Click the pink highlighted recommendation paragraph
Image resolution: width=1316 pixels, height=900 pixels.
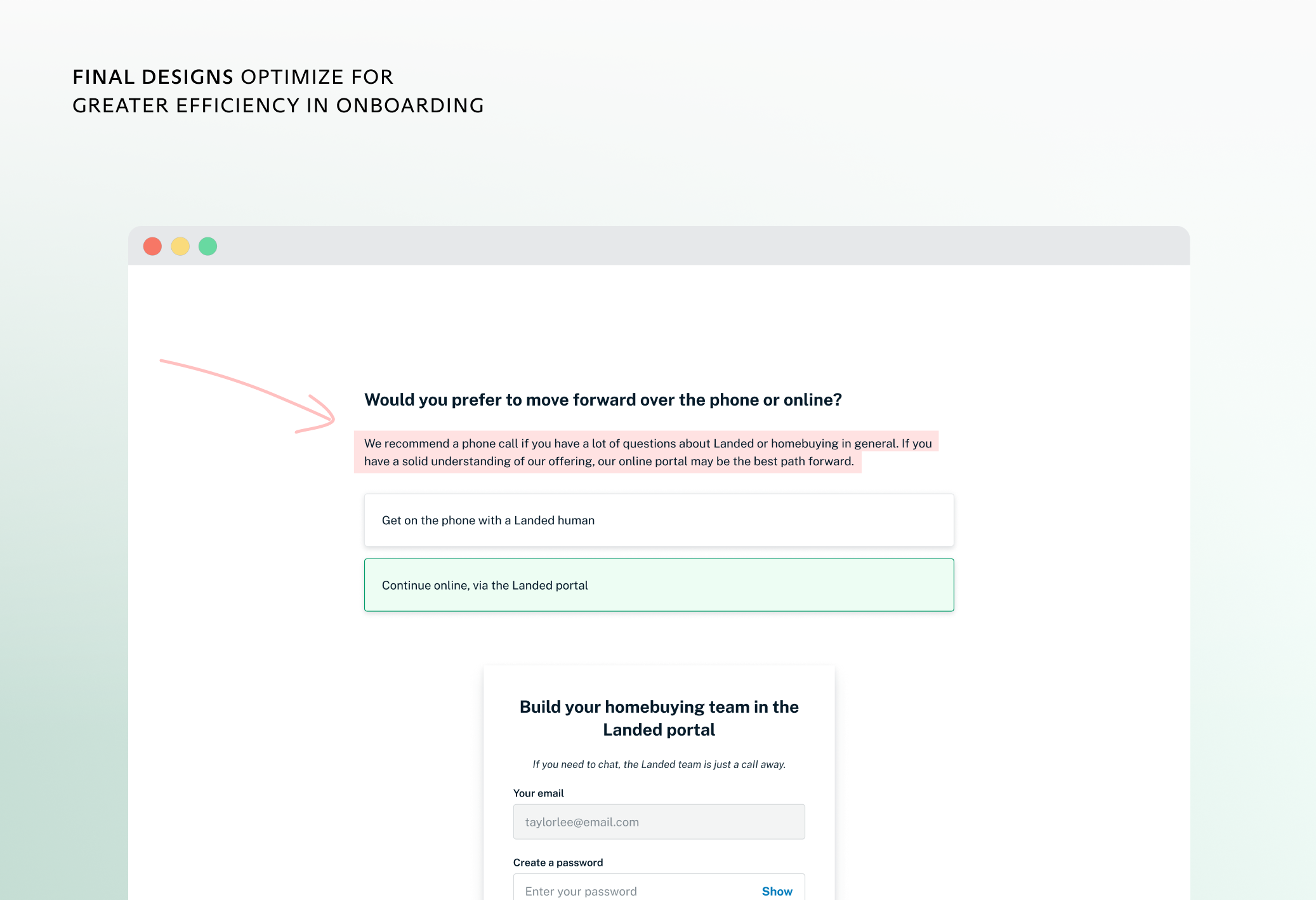pyautogui.click(x=646, y=452)
